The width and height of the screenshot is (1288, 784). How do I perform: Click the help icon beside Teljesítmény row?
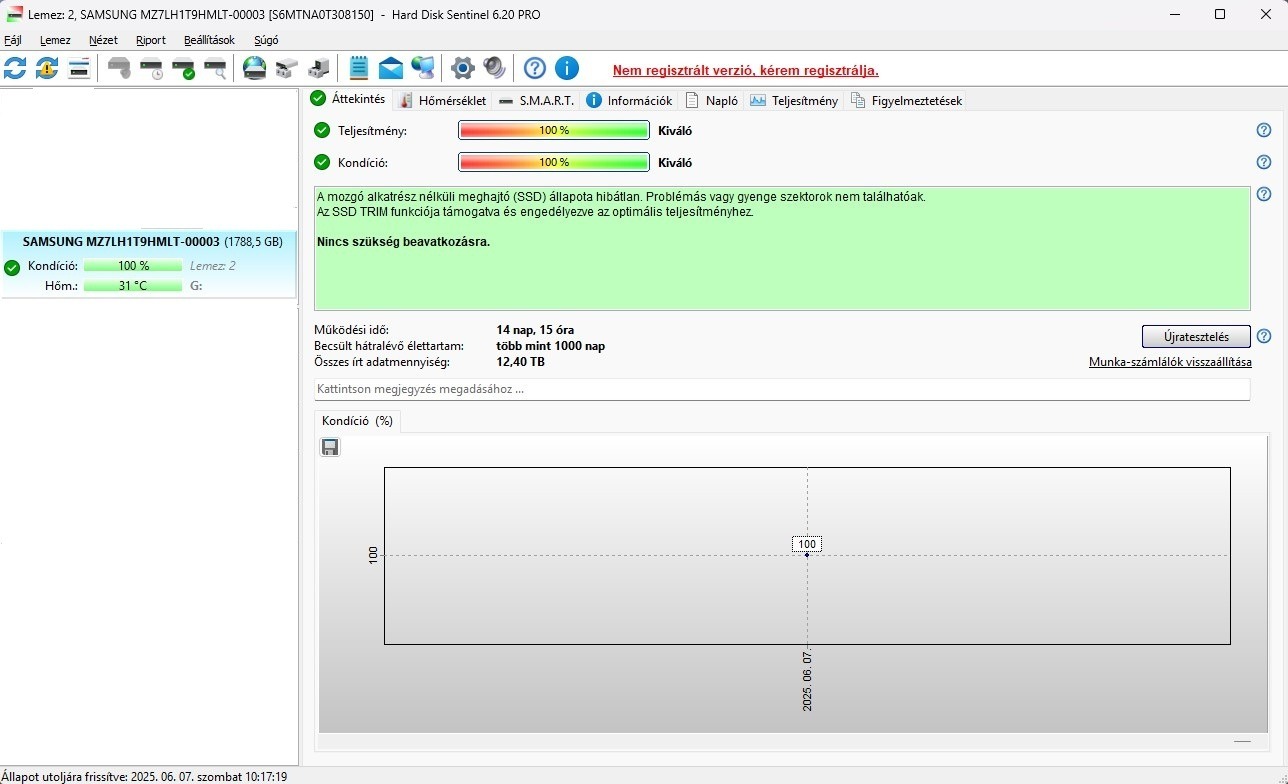point(1264,130)
